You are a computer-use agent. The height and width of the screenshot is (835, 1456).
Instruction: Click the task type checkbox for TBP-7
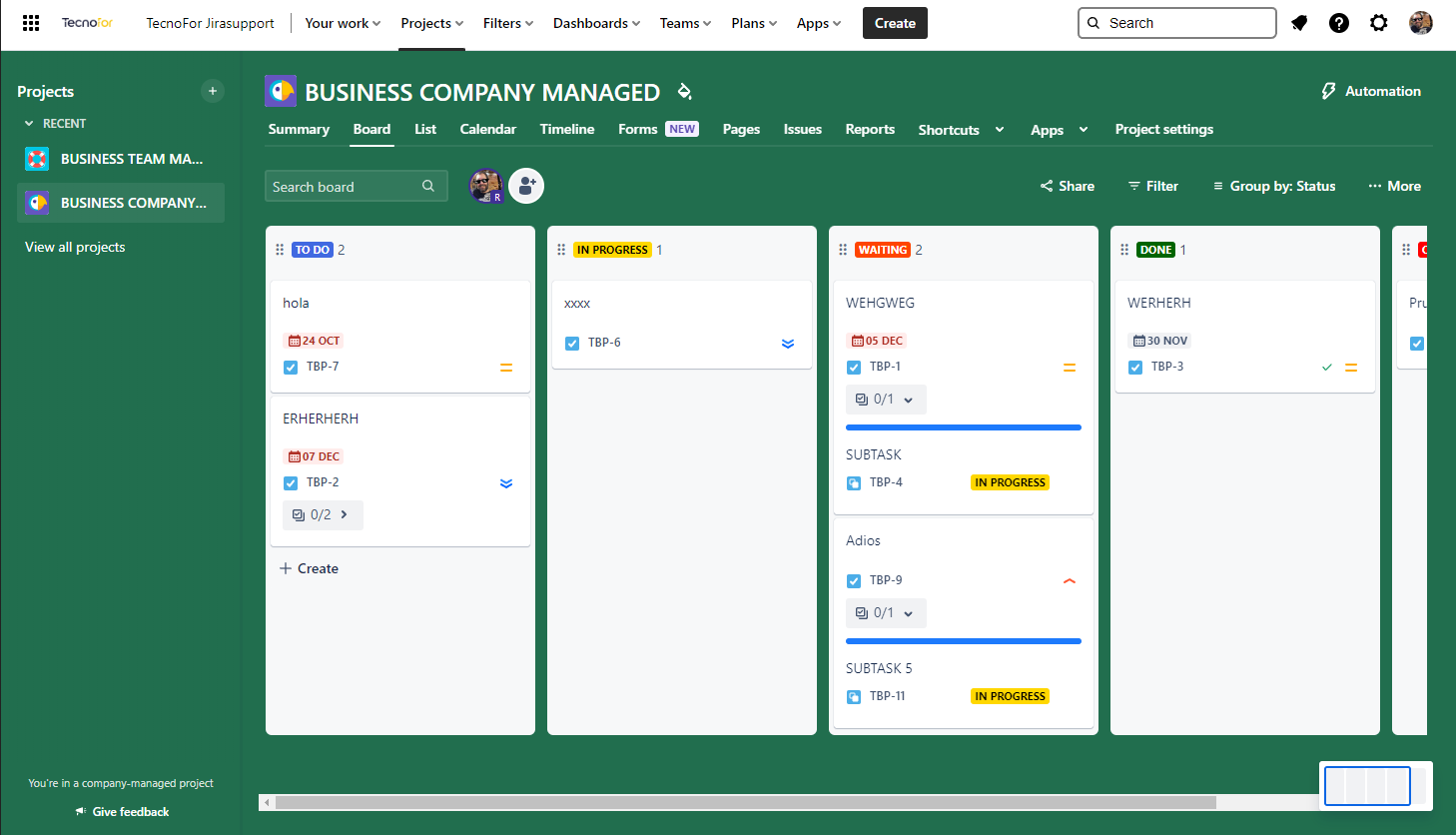(x=291, y=368)
